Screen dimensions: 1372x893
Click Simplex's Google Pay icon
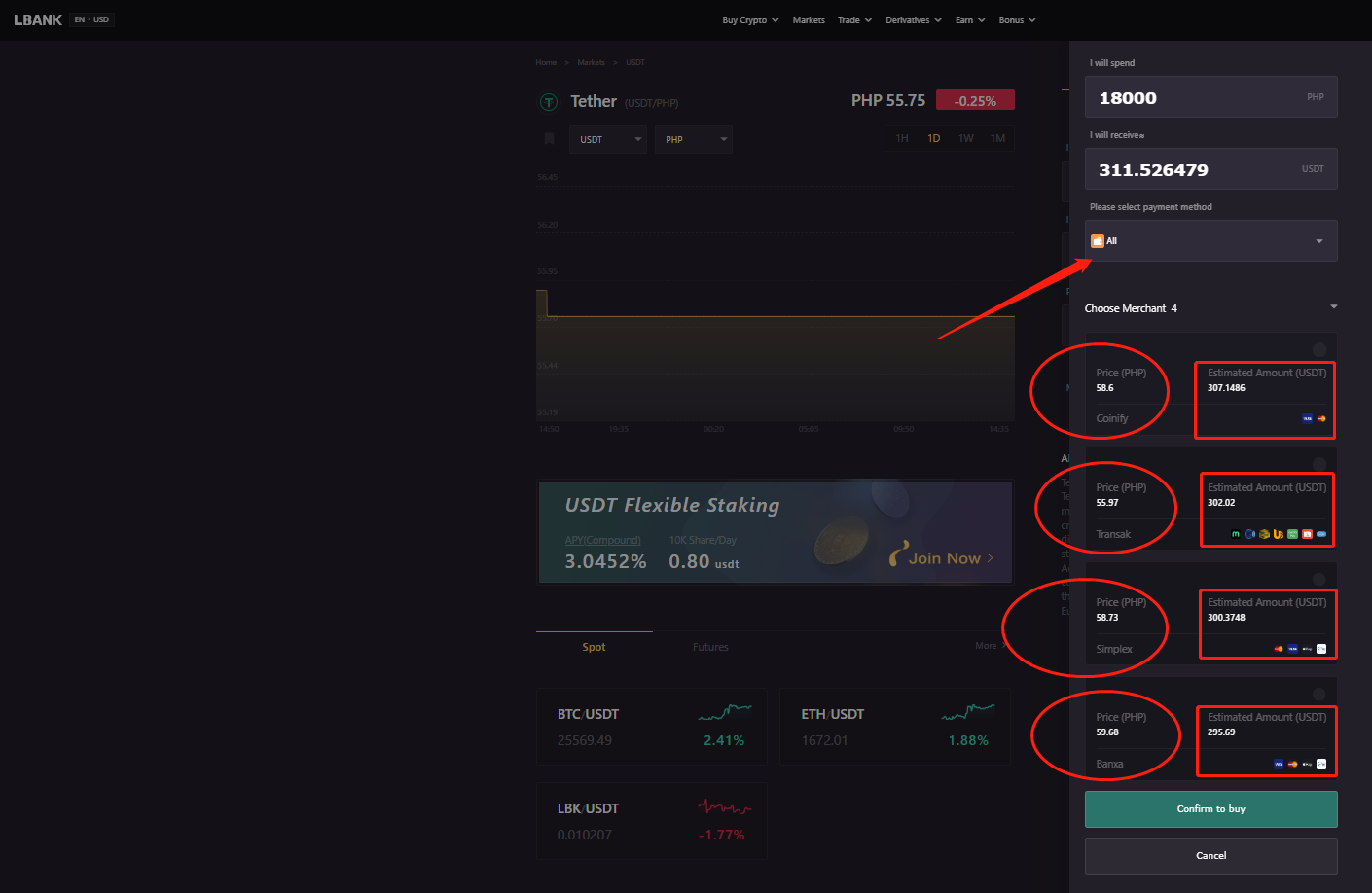pyautogui.click(x=1321, y=649)
